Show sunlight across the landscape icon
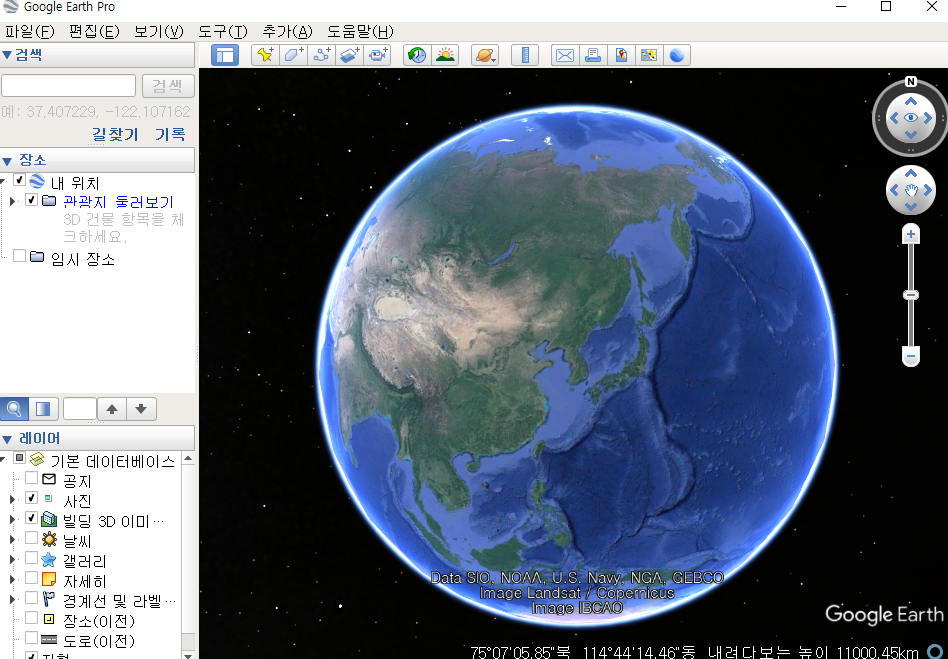The width and height of the screenshot is (948, 659). pyautogui.click(x=445, y=55)
